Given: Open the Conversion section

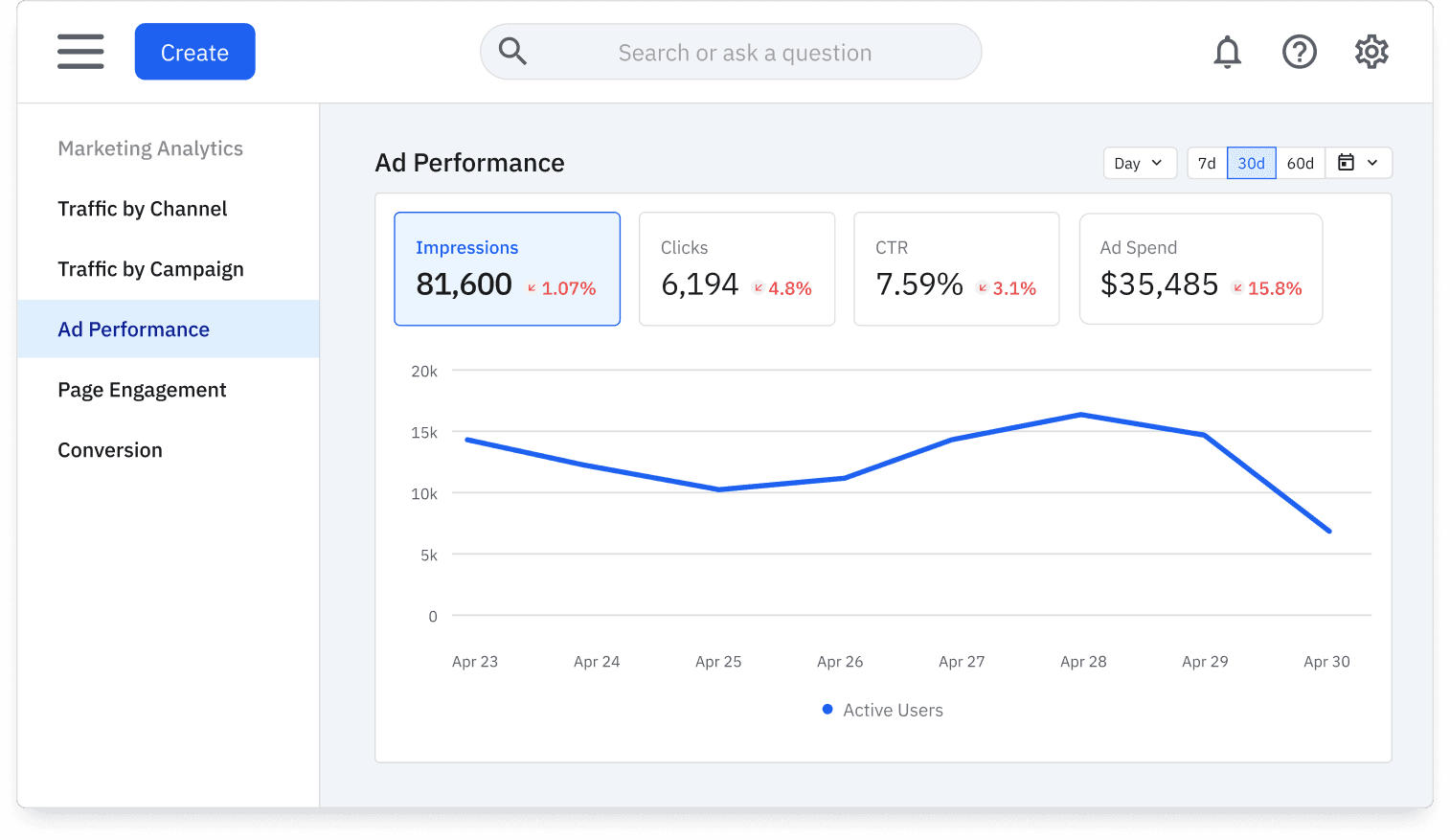Looking at the screenshot, I should 110,449.
